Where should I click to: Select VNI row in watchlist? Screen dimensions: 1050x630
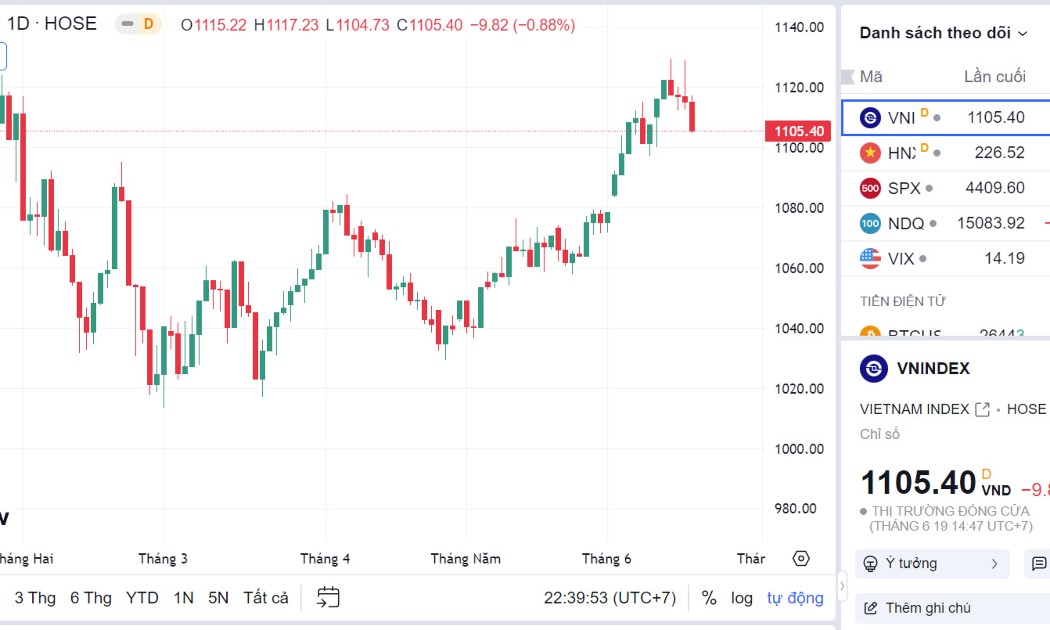(946, 117)
